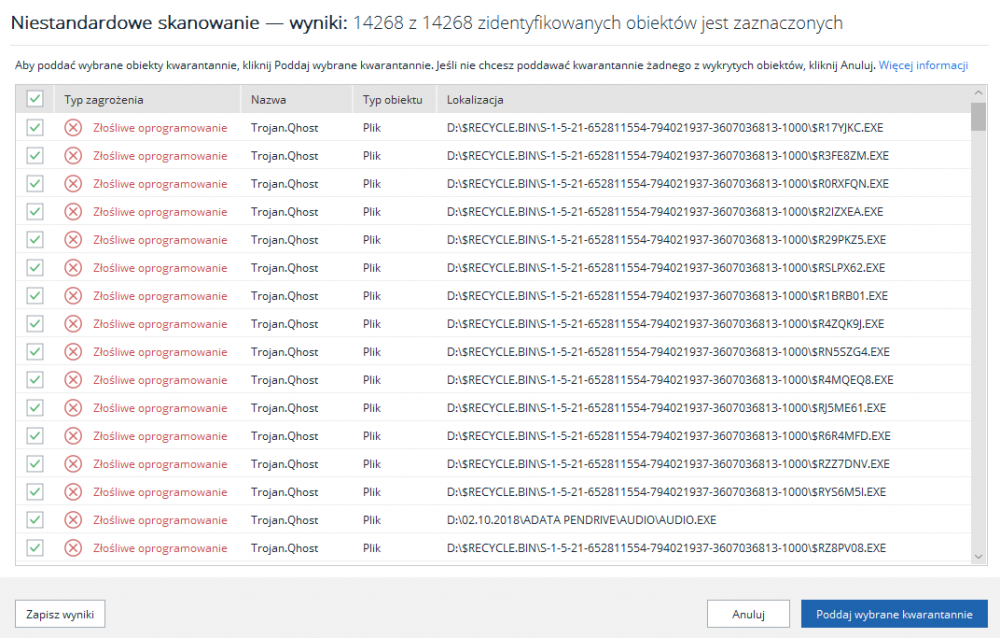The height and width of the screenshot is (638, 1000).
Task: Click the malware icon next to $RYS6M5I.EXE
Action: click(x=72, y=491)
